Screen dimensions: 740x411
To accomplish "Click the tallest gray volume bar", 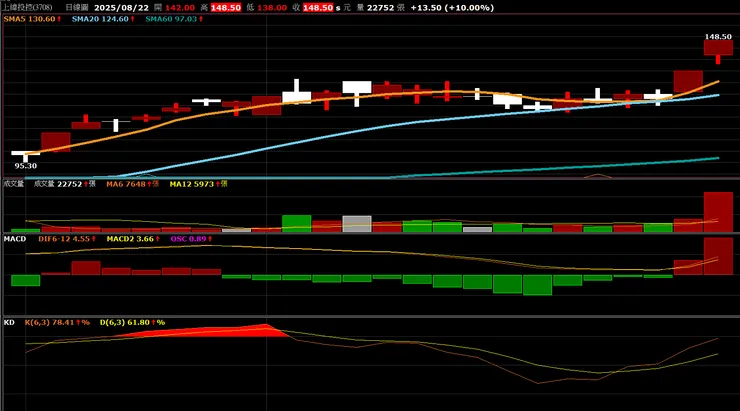I will [357, 224].
